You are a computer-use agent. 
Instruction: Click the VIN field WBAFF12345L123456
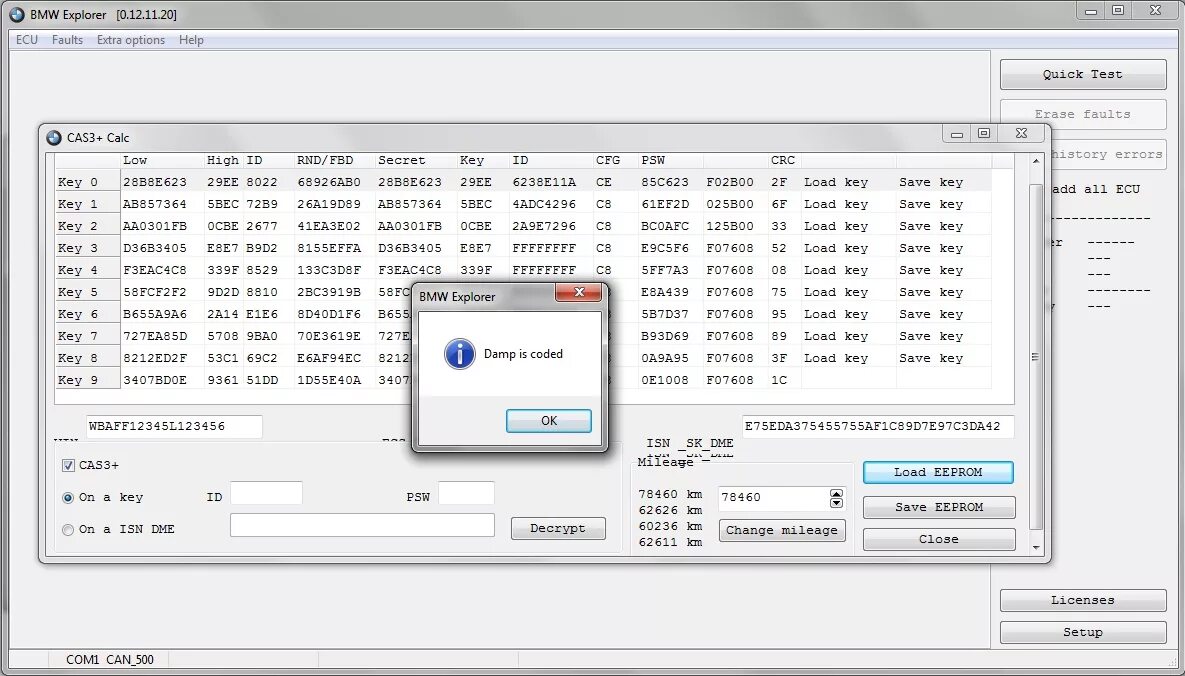tap(174, 426)
